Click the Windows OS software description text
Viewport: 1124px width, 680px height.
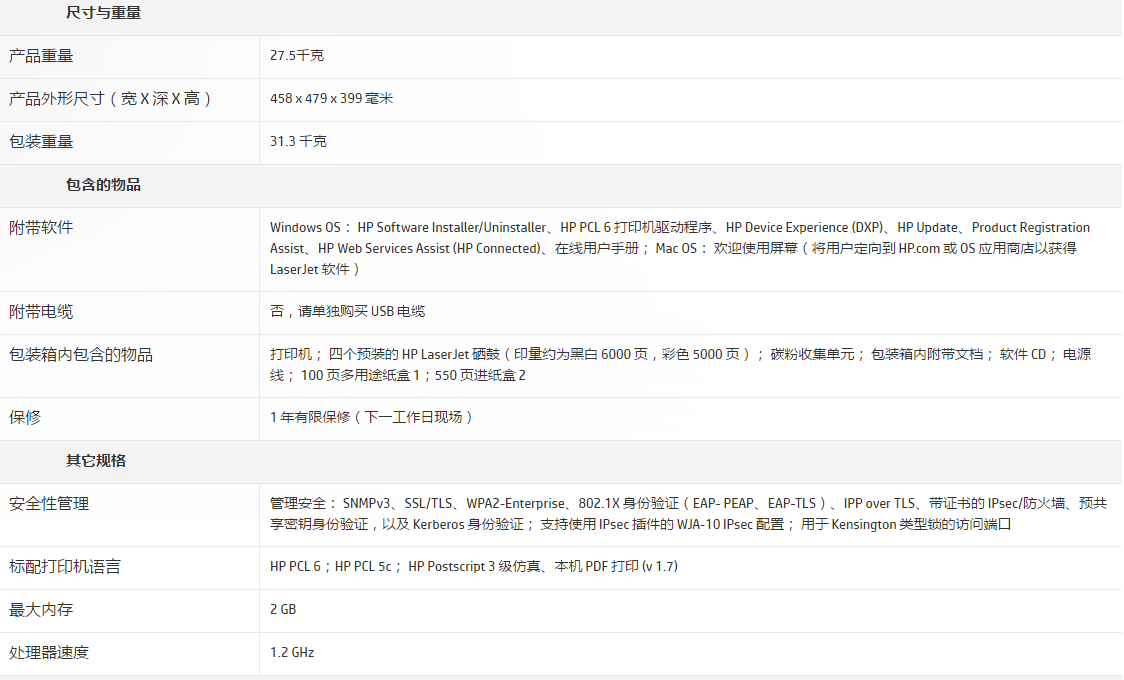[x=680, y=248]
